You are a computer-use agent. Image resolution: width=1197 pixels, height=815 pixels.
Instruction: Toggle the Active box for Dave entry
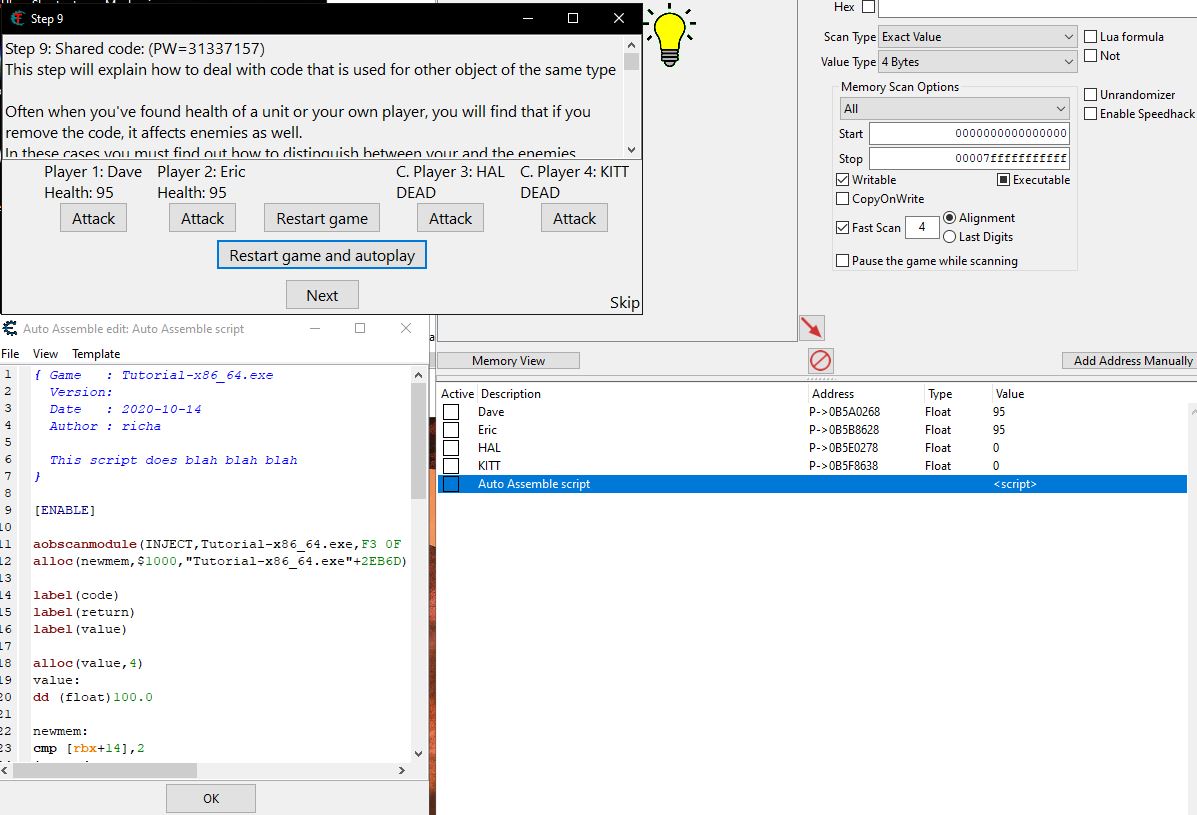tap(451, 412)
